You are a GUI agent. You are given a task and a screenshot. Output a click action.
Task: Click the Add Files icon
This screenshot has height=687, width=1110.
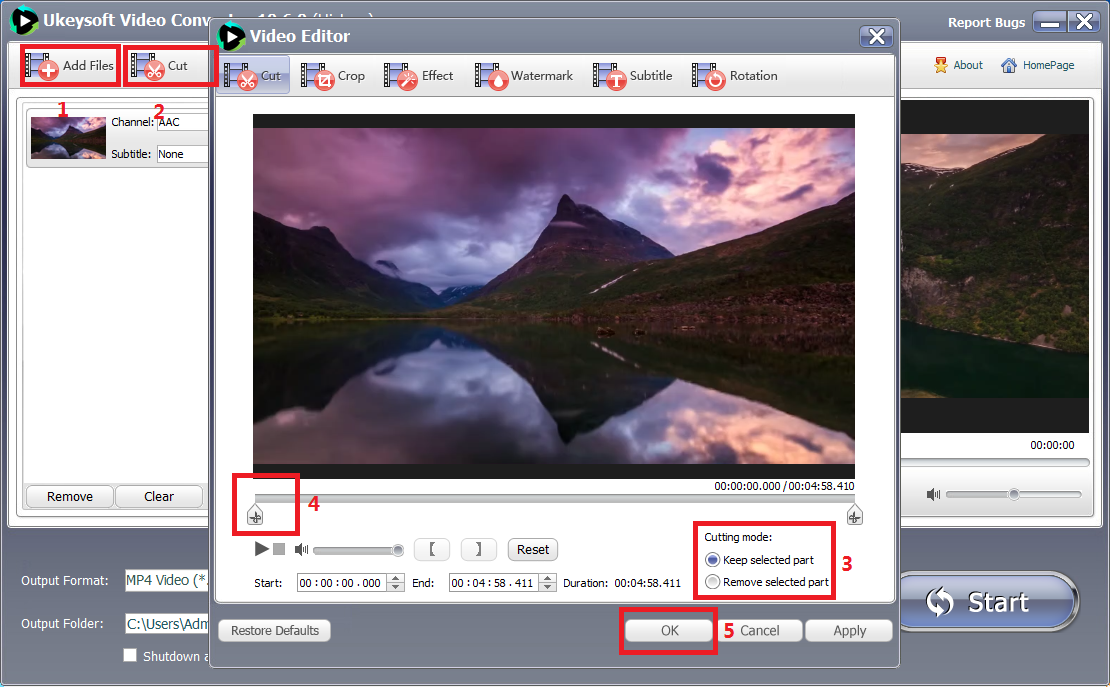(x=43, y=67)
